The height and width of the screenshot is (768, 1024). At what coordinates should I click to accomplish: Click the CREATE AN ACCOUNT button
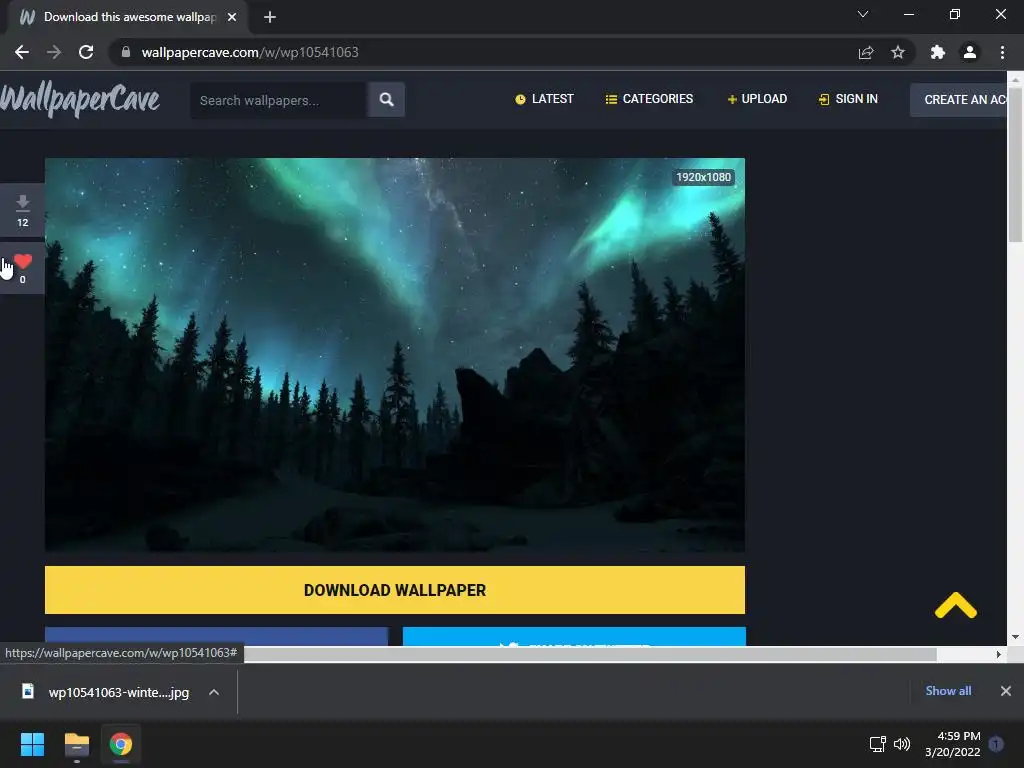point(958,100)
